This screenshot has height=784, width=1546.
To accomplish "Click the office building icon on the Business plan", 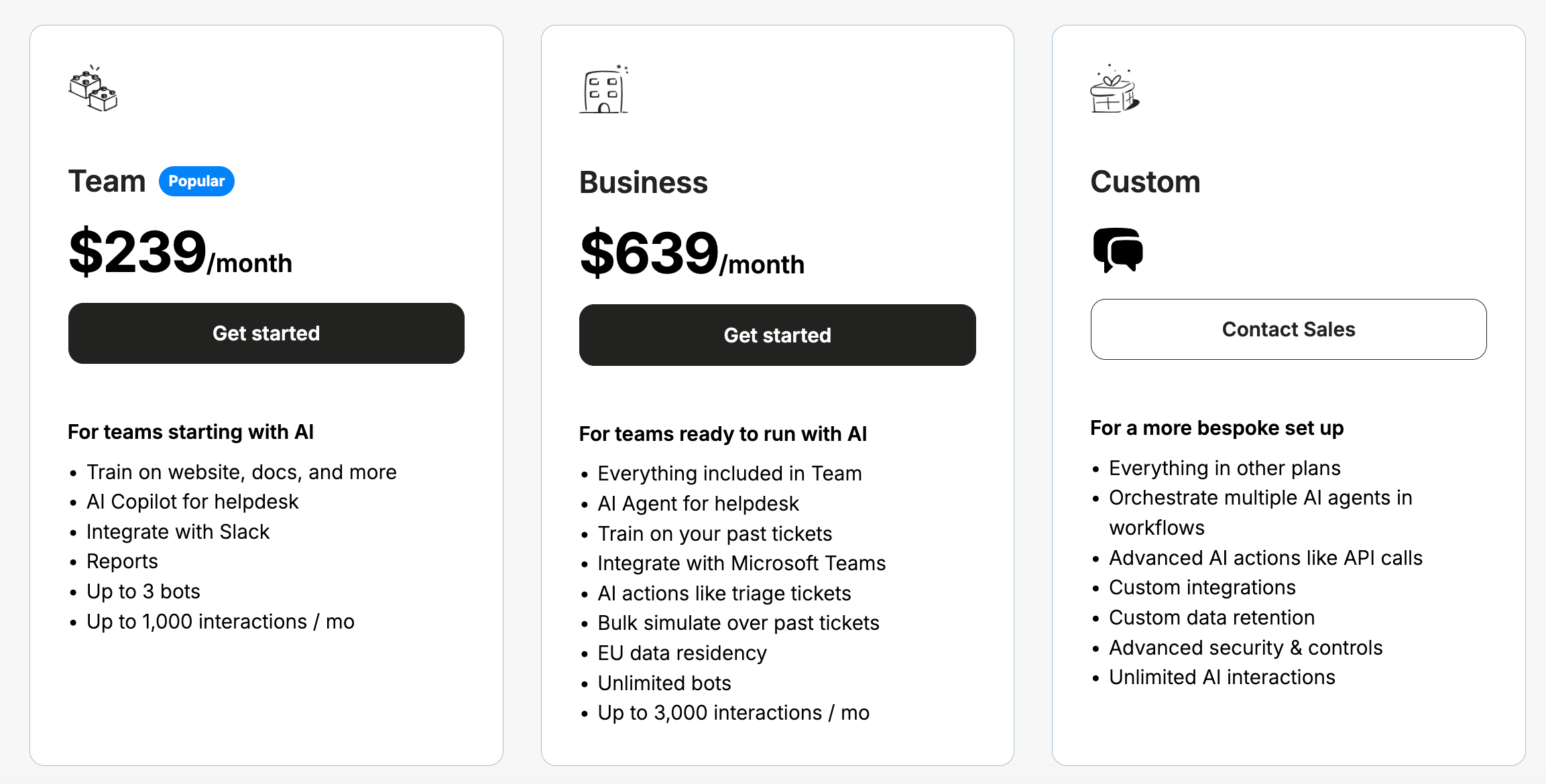I will (x=603, y=92).
